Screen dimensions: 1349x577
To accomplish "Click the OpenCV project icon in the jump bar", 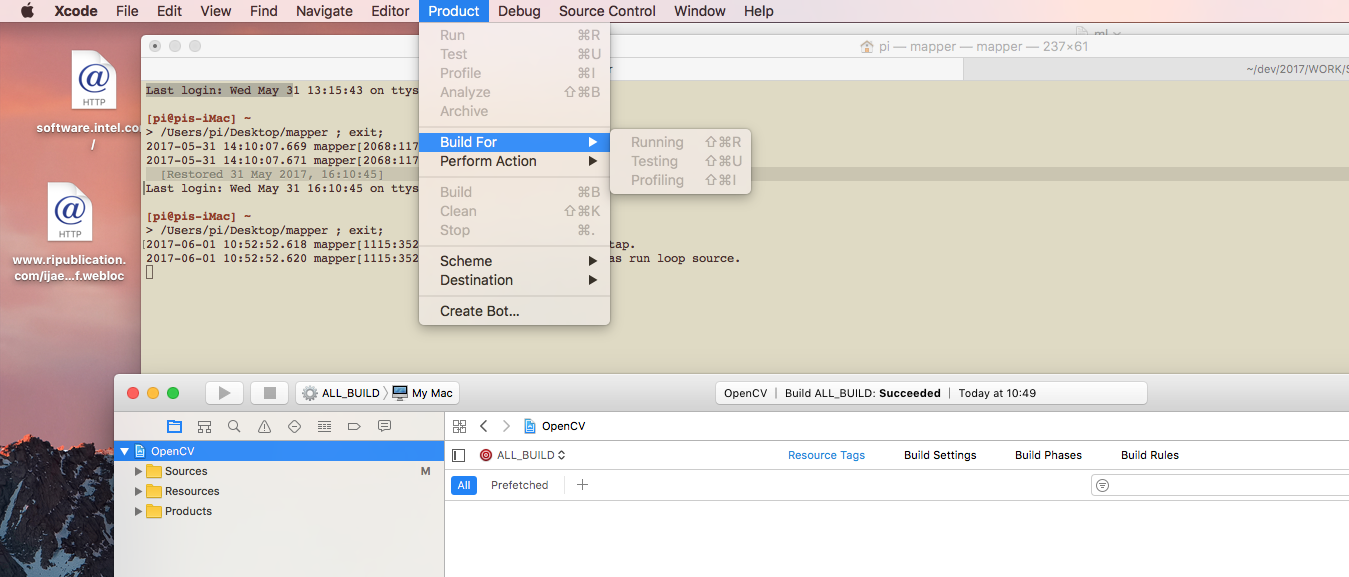I will tap(530, 426).
